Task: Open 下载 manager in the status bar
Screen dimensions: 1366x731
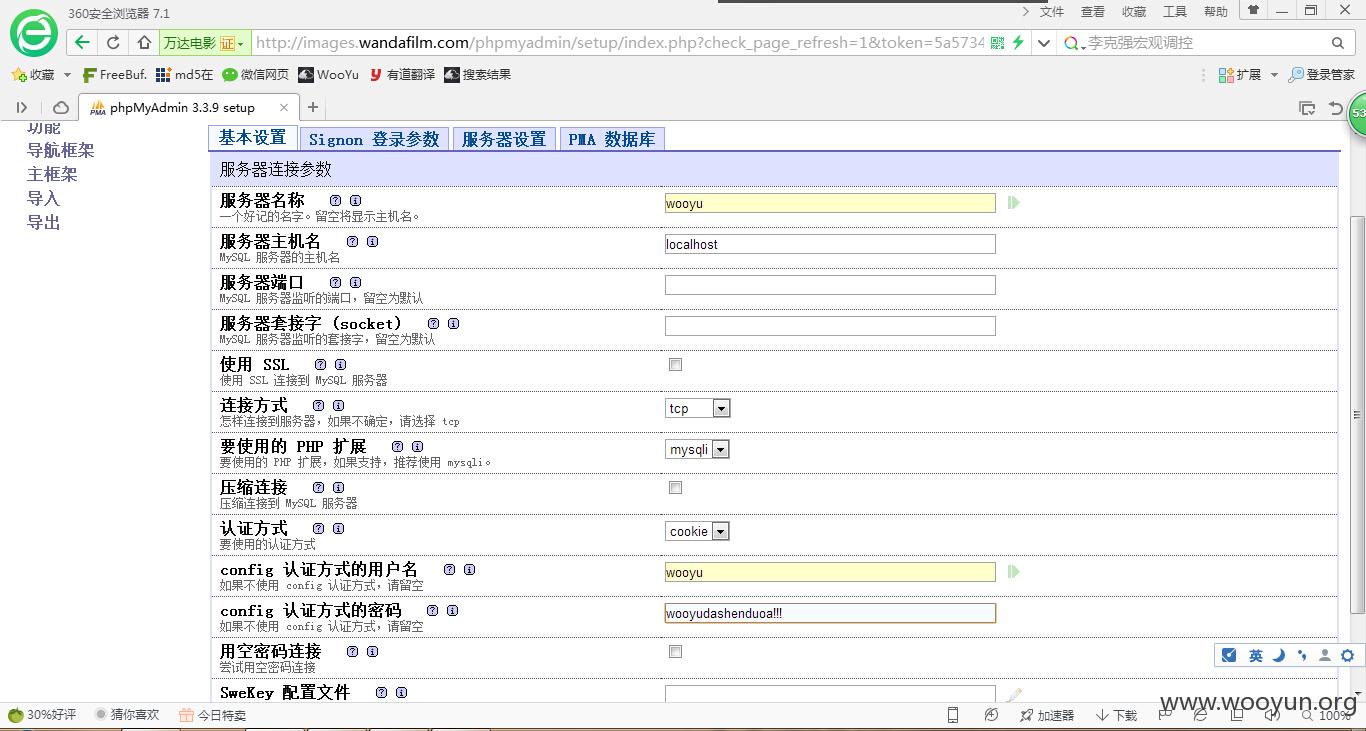Action: (x=1117, y=715)
